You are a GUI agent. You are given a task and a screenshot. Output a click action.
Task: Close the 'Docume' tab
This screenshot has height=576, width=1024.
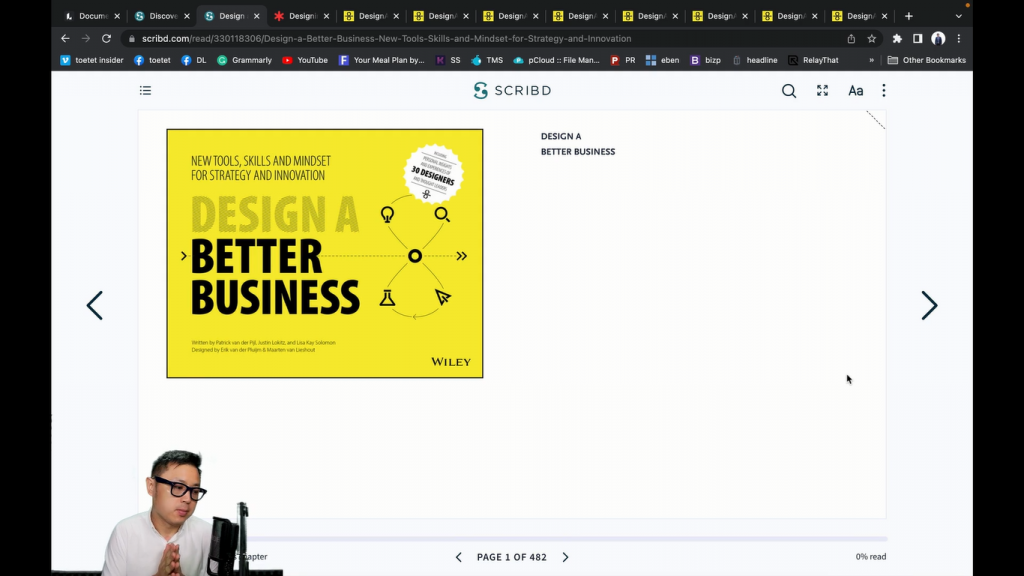[117, 16]
